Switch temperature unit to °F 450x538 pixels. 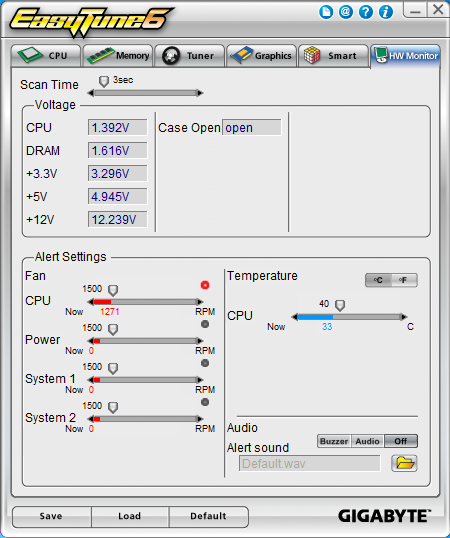click(x=404, y=280)
